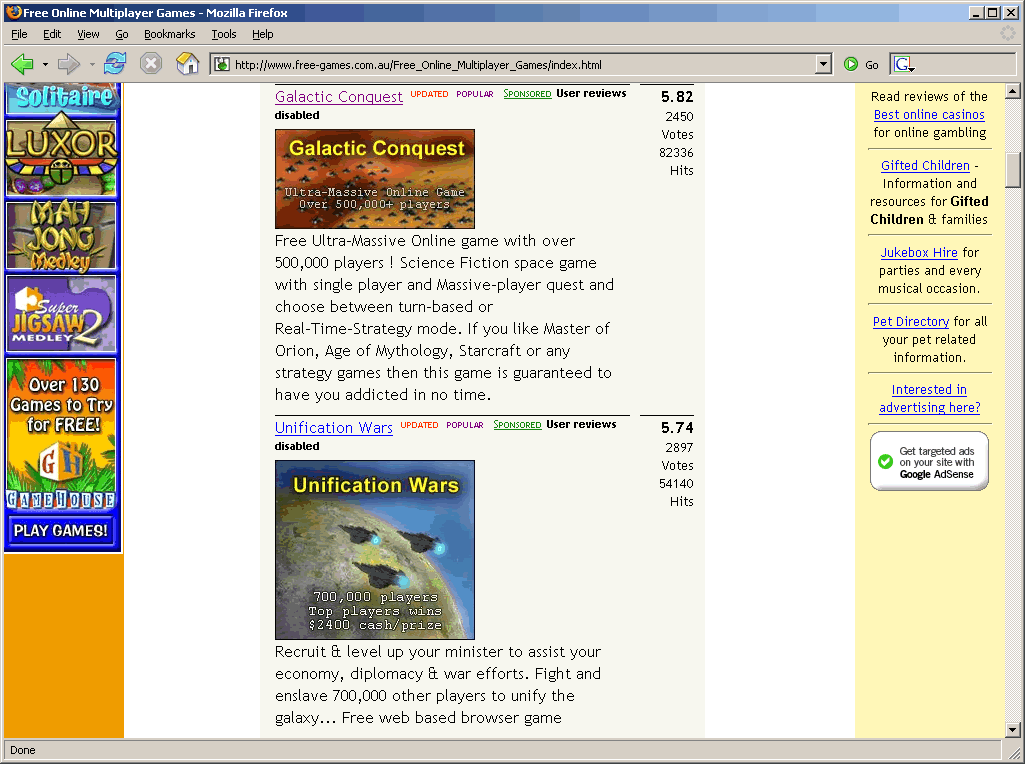Screen dimensions: 1025x764
Task: Click the Google search engine icon
Action: coord(903,64)
